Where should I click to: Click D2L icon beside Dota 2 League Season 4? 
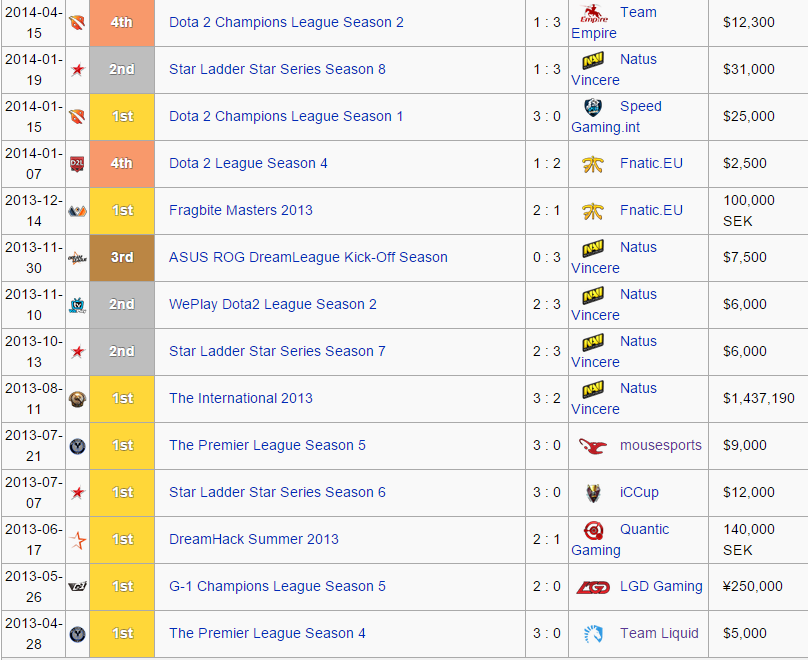pos(77,164)
